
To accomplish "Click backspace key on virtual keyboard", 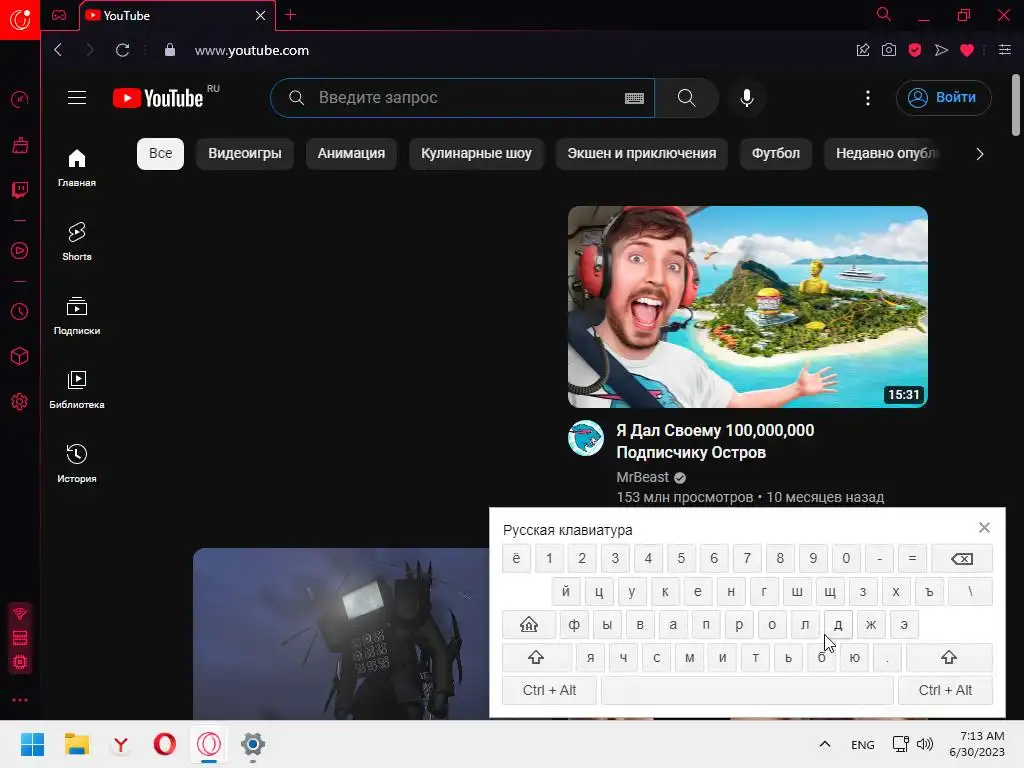I will (x=962, y=559).
